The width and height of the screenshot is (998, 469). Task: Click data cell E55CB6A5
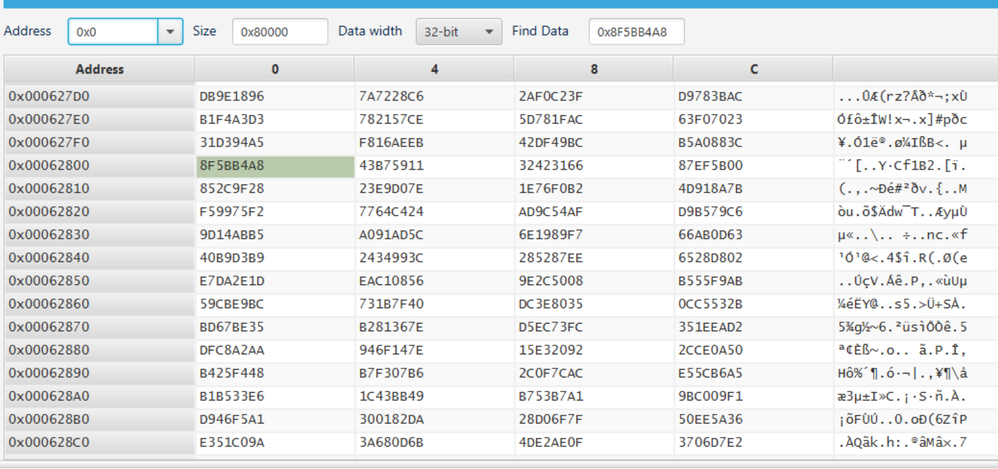[x=754, y=373]
